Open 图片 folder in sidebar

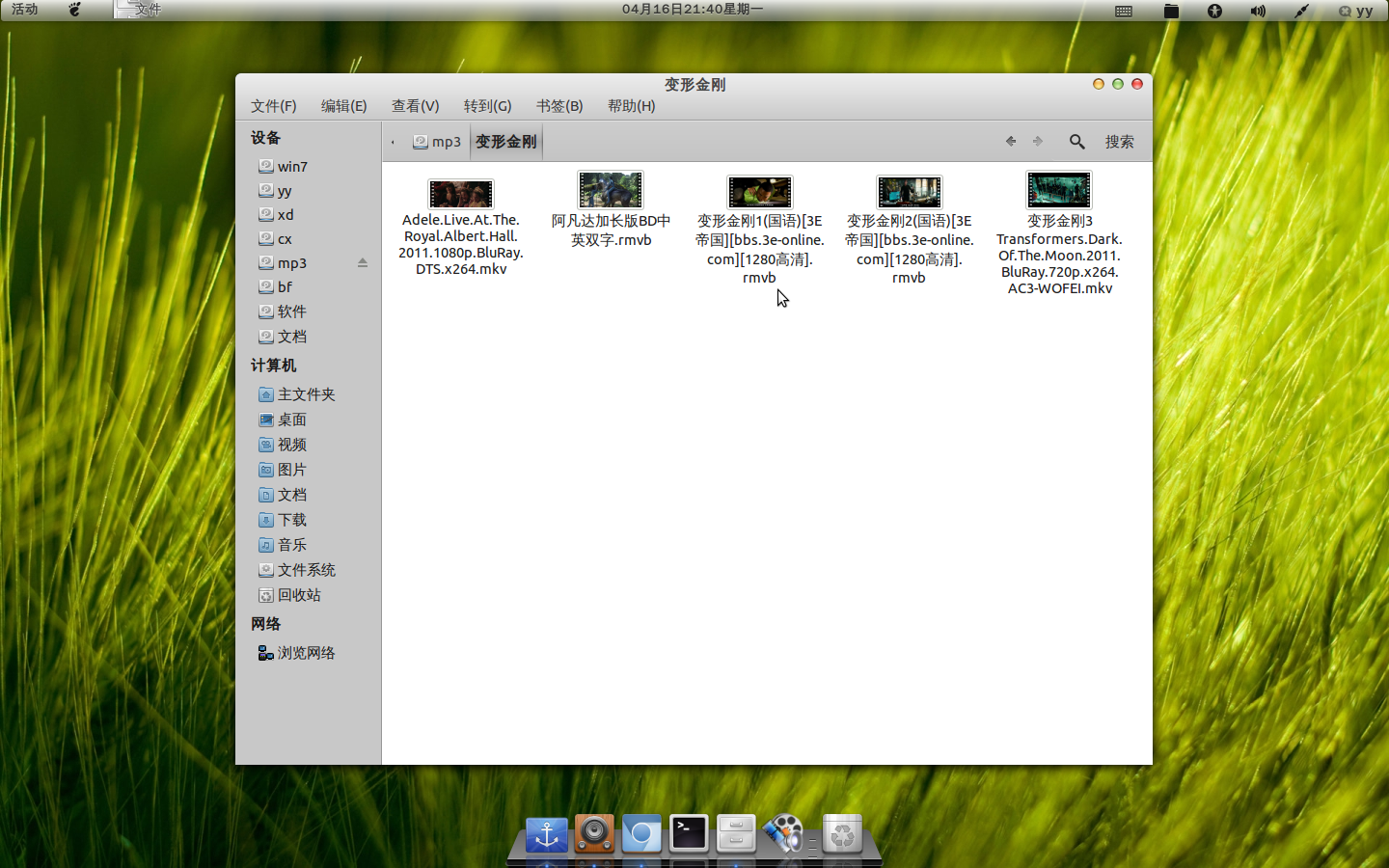(x=283, y=470)
